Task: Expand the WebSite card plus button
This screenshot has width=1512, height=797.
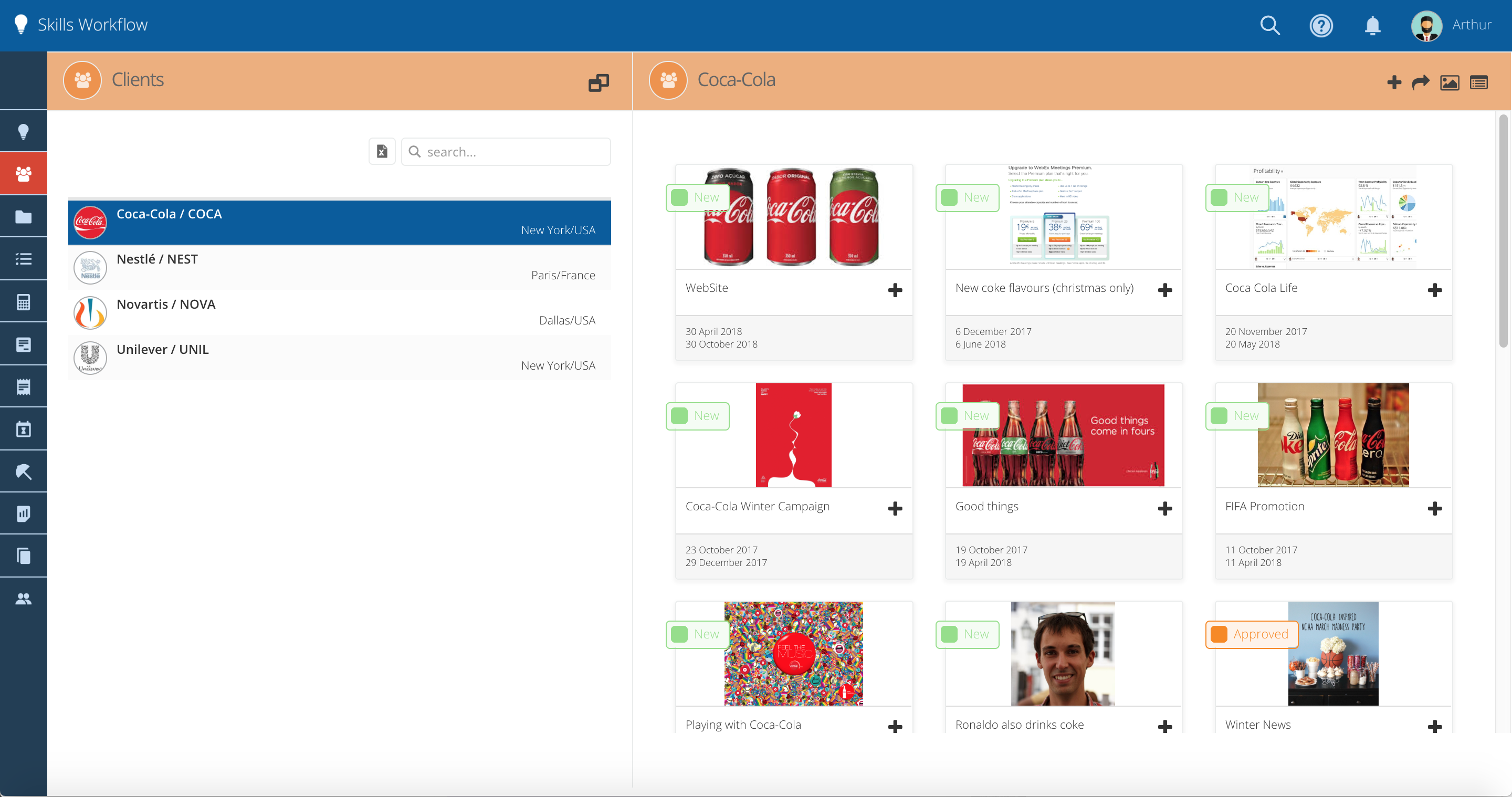Action: coord(895,290)
